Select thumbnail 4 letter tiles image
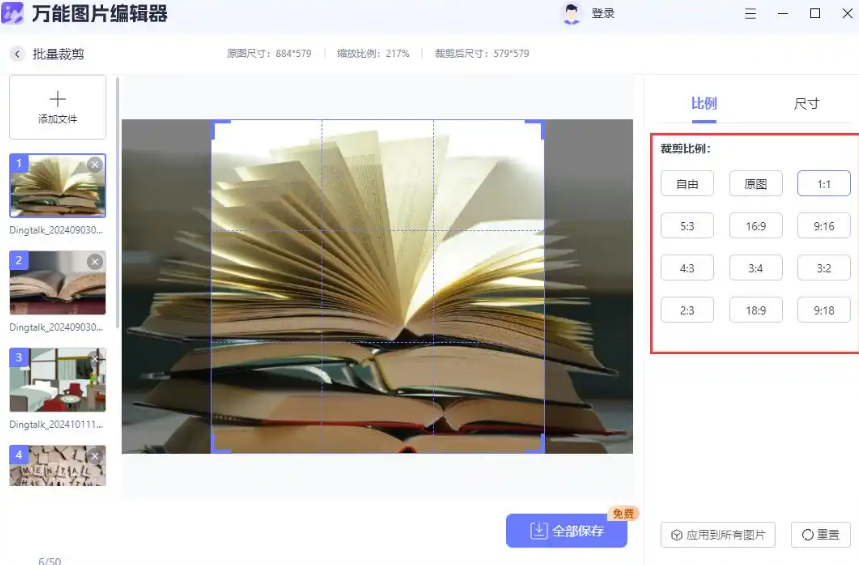The image size is (859, 565). (58, 466)
